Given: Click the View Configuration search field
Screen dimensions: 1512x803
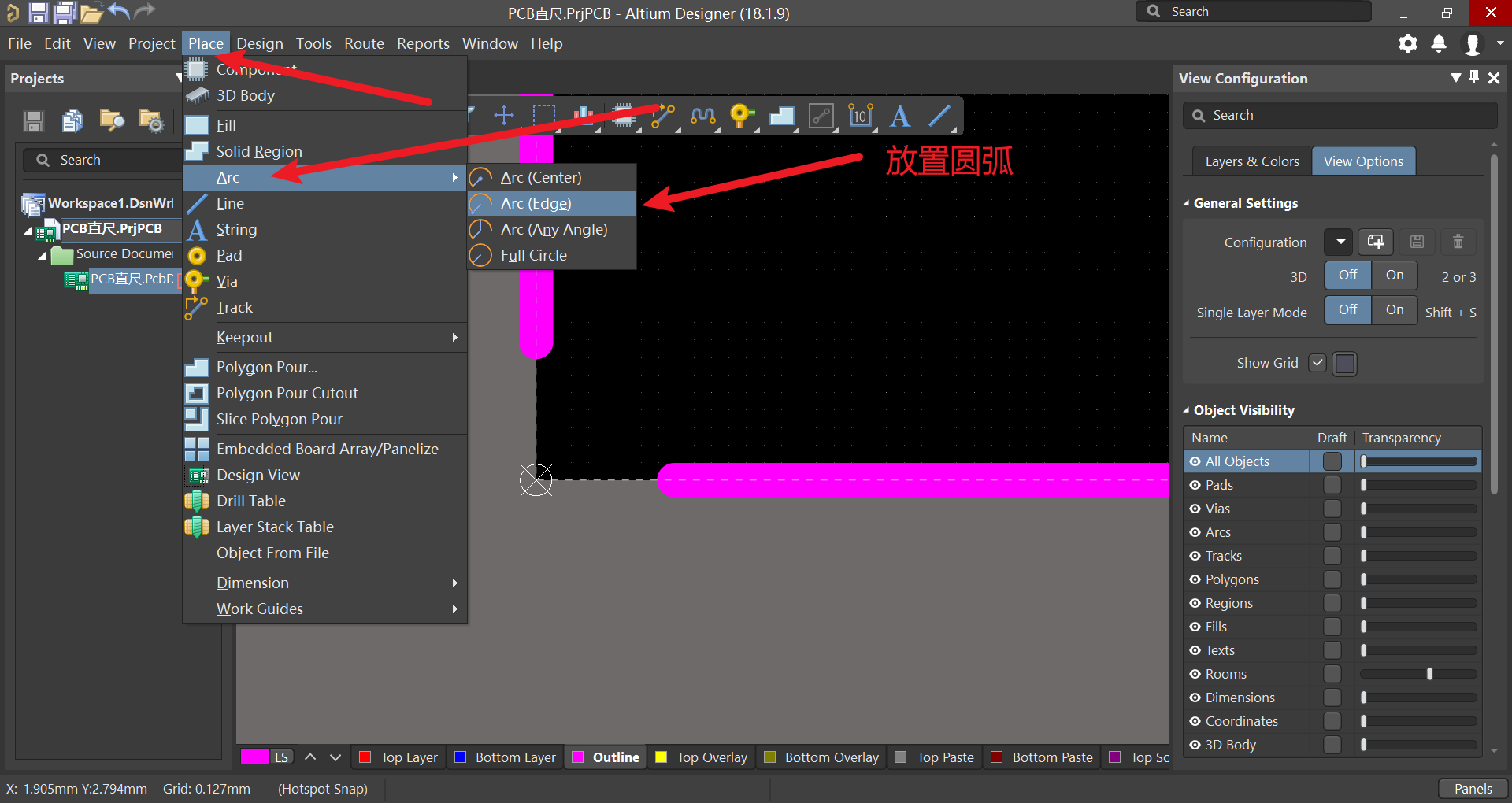Looking at the screenshot, I should [x=1339, y=115].
